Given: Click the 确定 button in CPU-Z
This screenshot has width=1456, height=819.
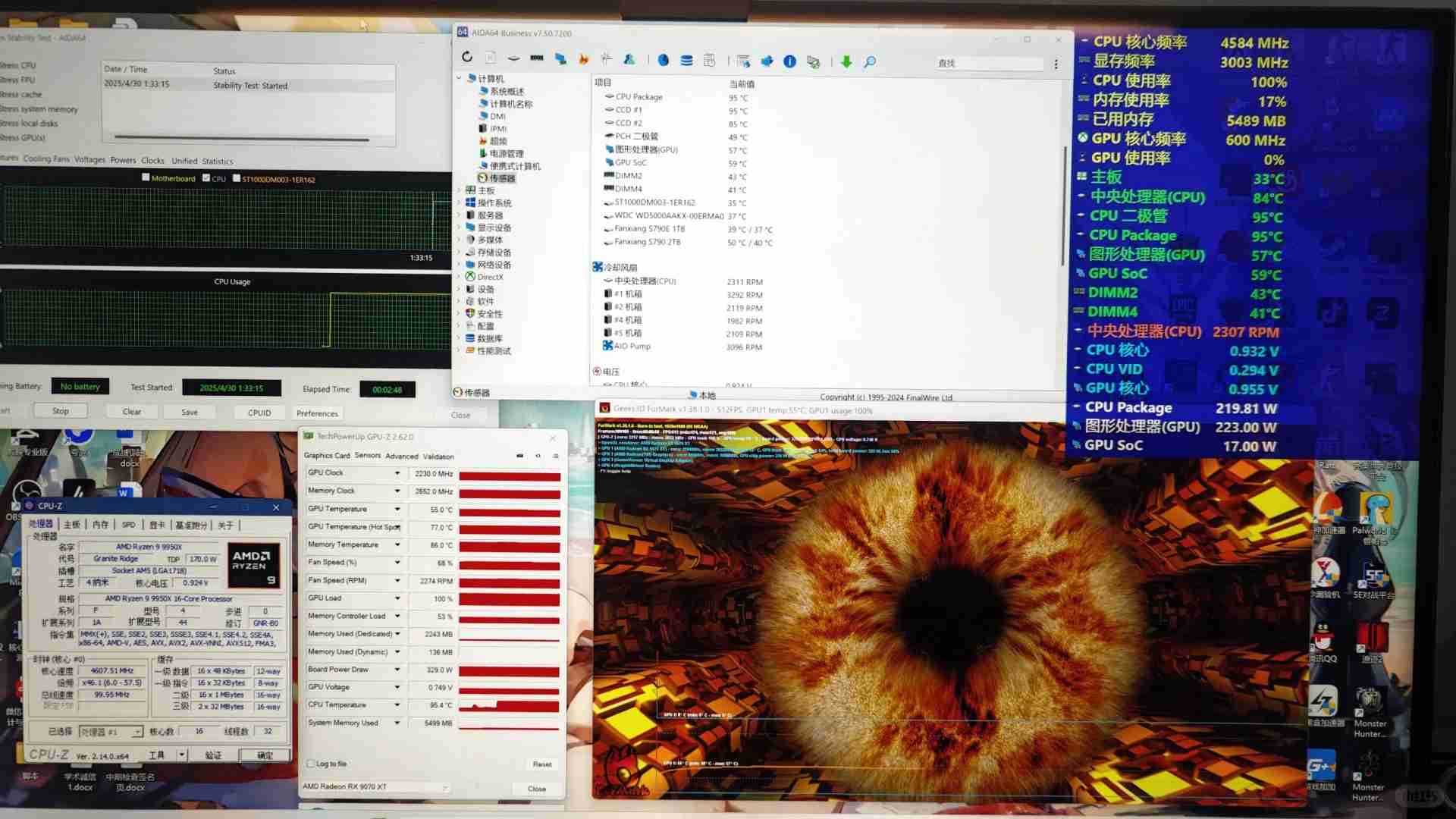Looking at the screenshot, I should point(265,755).
